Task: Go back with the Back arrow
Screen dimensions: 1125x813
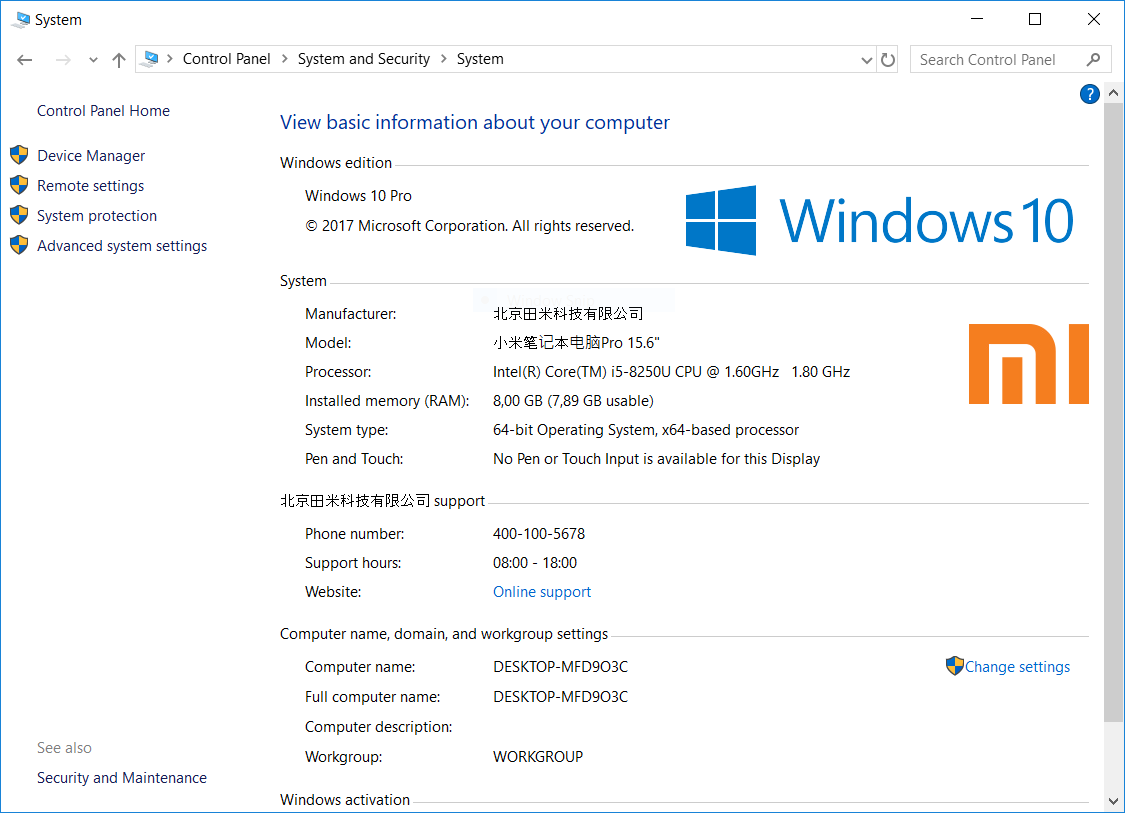Action: 24,60
